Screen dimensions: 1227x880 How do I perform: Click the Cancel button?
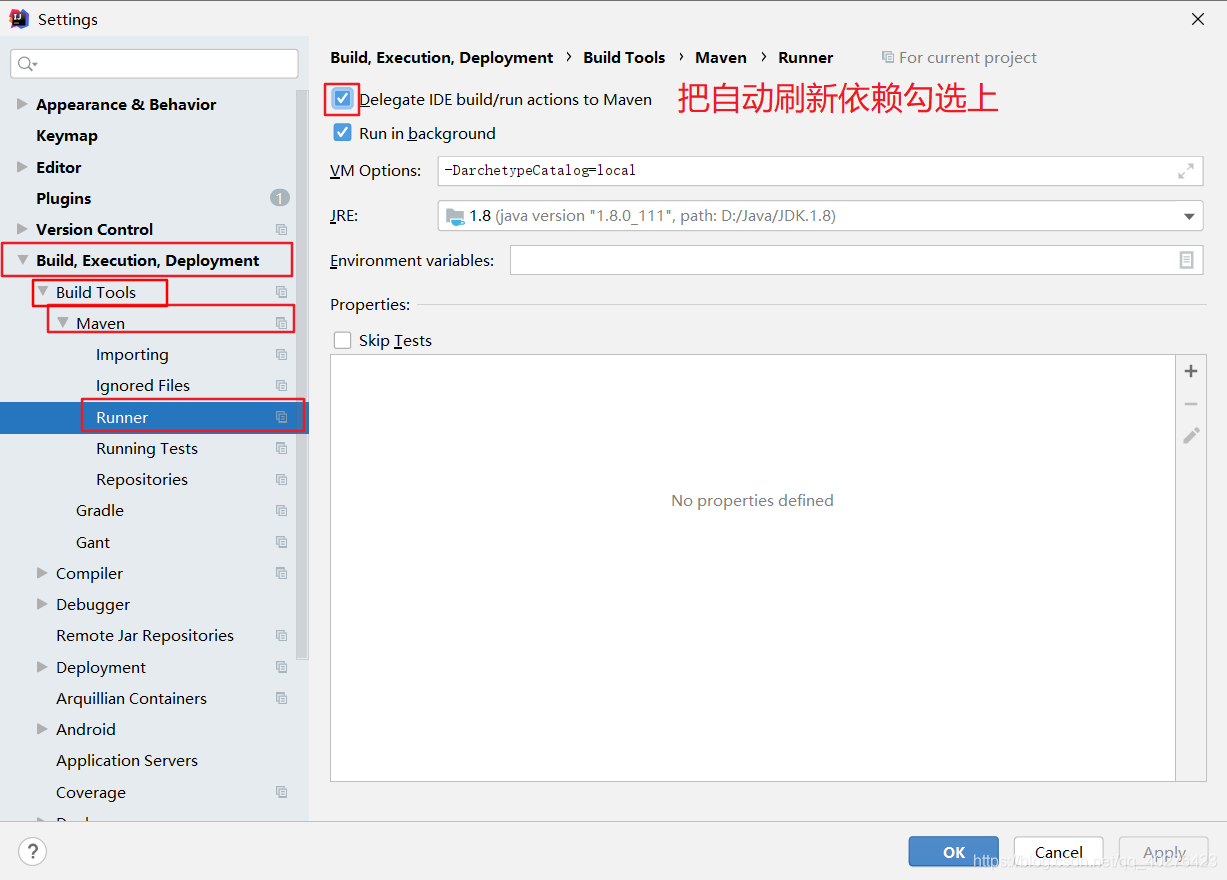click(x=1059, y=852)
